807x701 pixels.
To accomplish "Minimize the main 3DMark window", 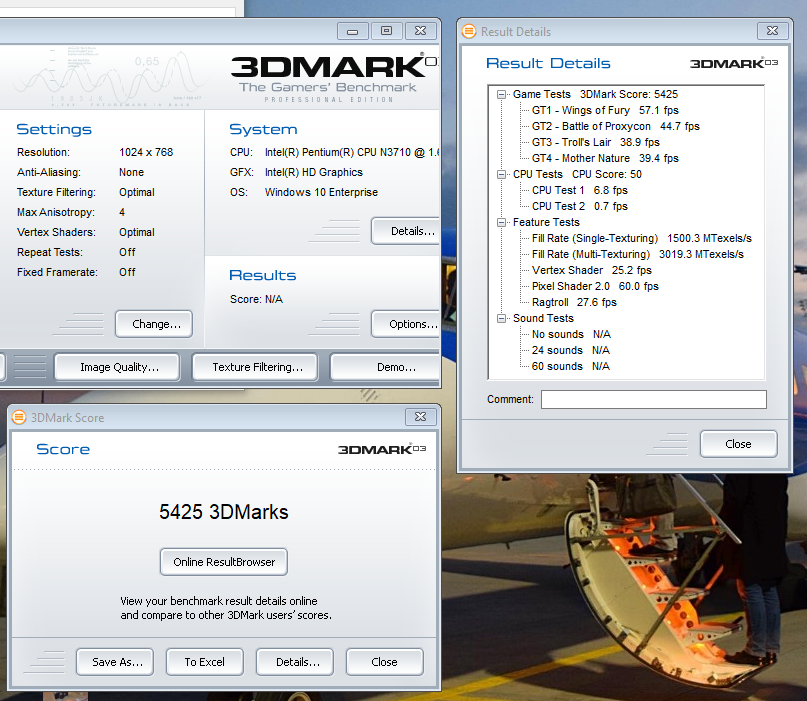I will (x=353, y=31).
